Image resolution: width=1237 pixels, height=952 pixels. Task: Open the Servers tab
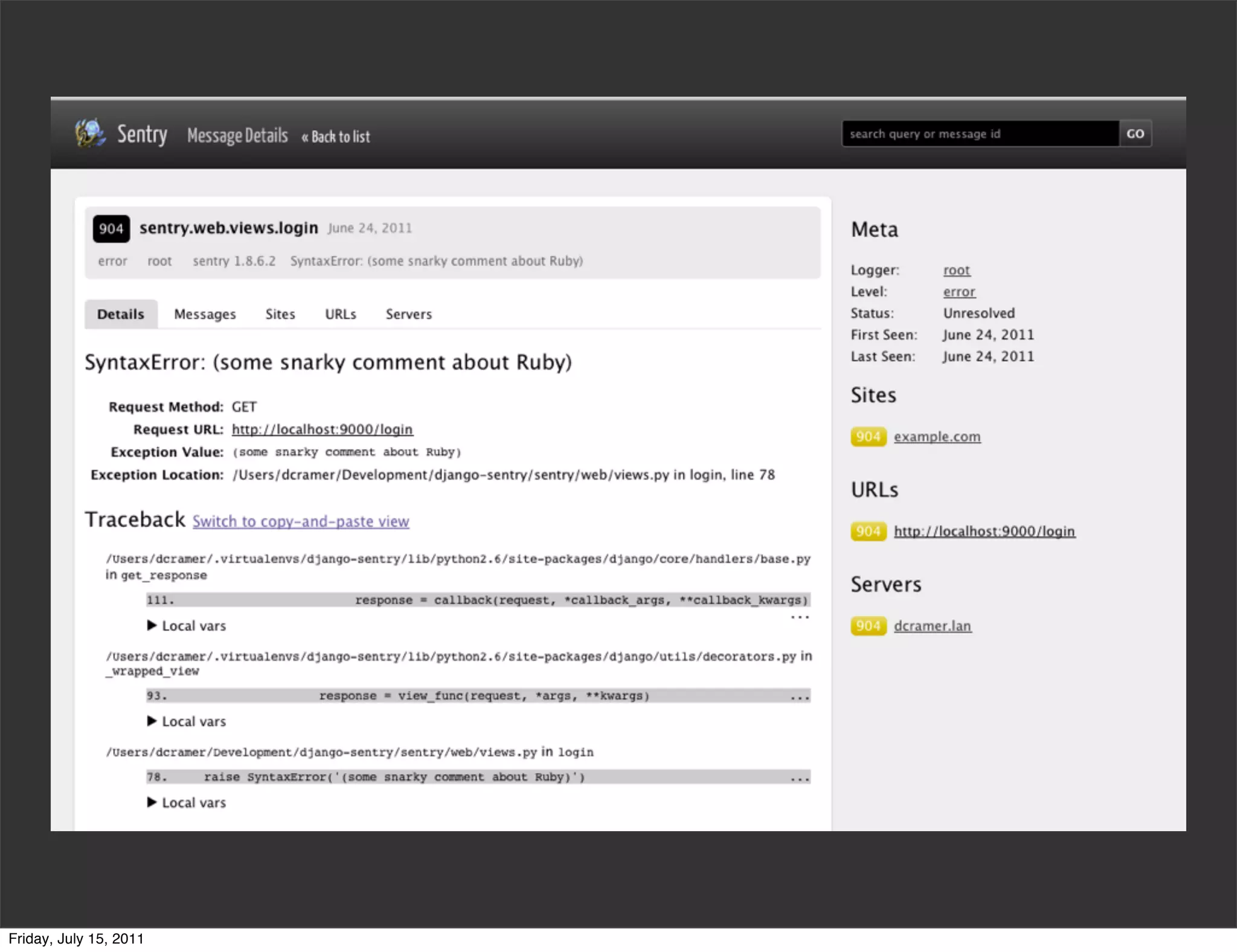[x=409, y=314]
